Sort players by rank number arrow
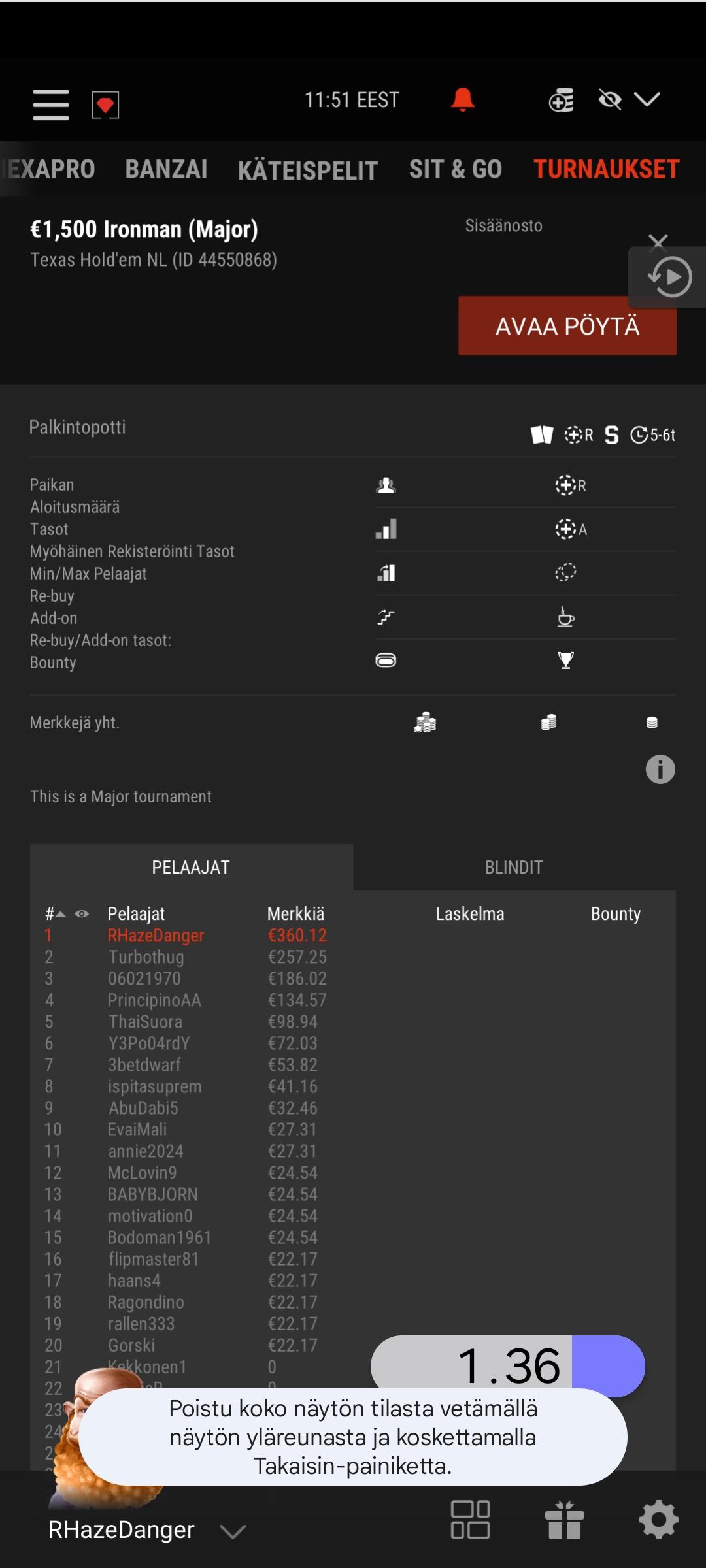The image size is (706, 1568). (55, 913)
